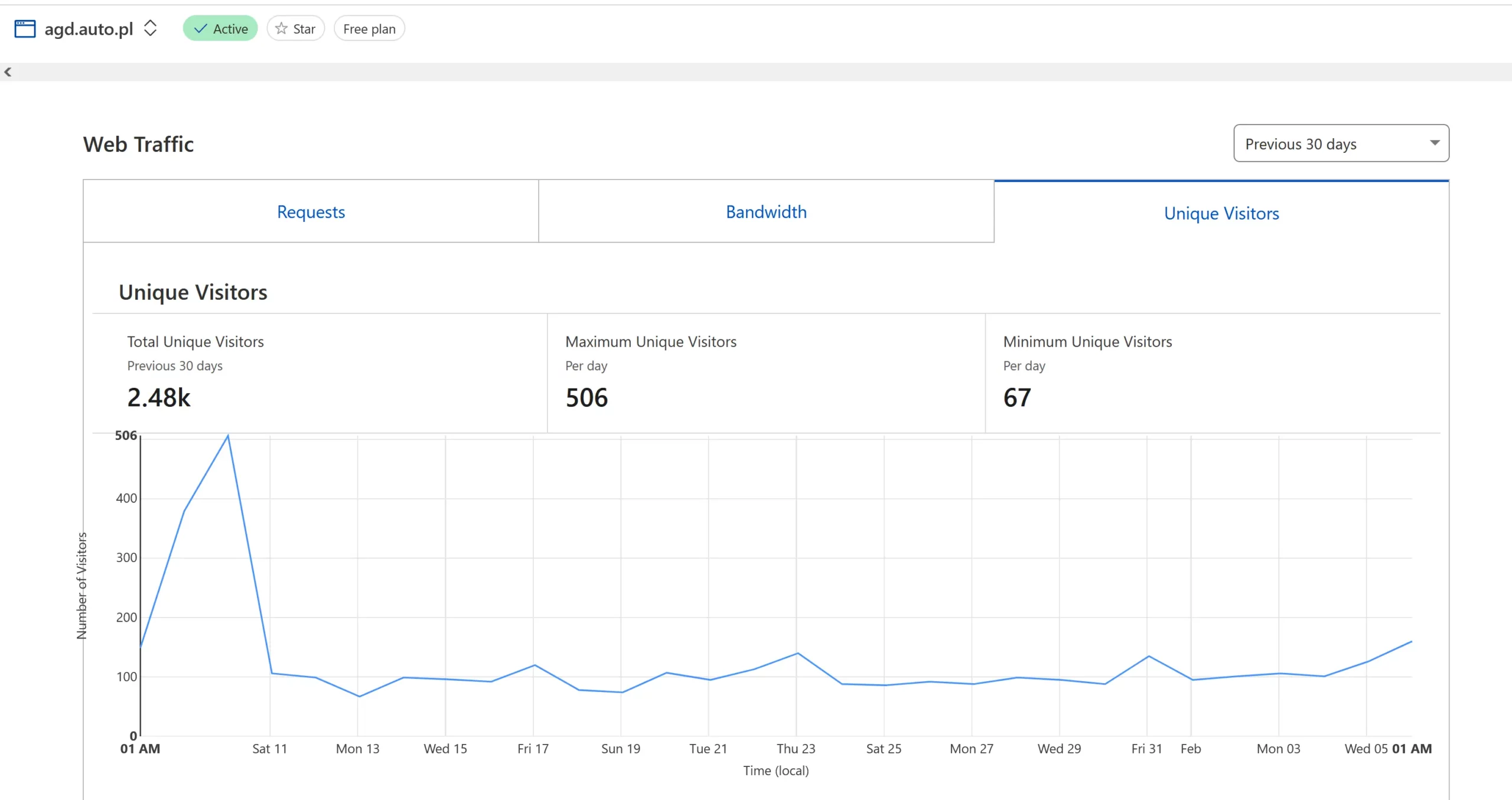Click the checkmark in the Active badge
Screen dimensions: 1512x800
(x=201, y=28)
